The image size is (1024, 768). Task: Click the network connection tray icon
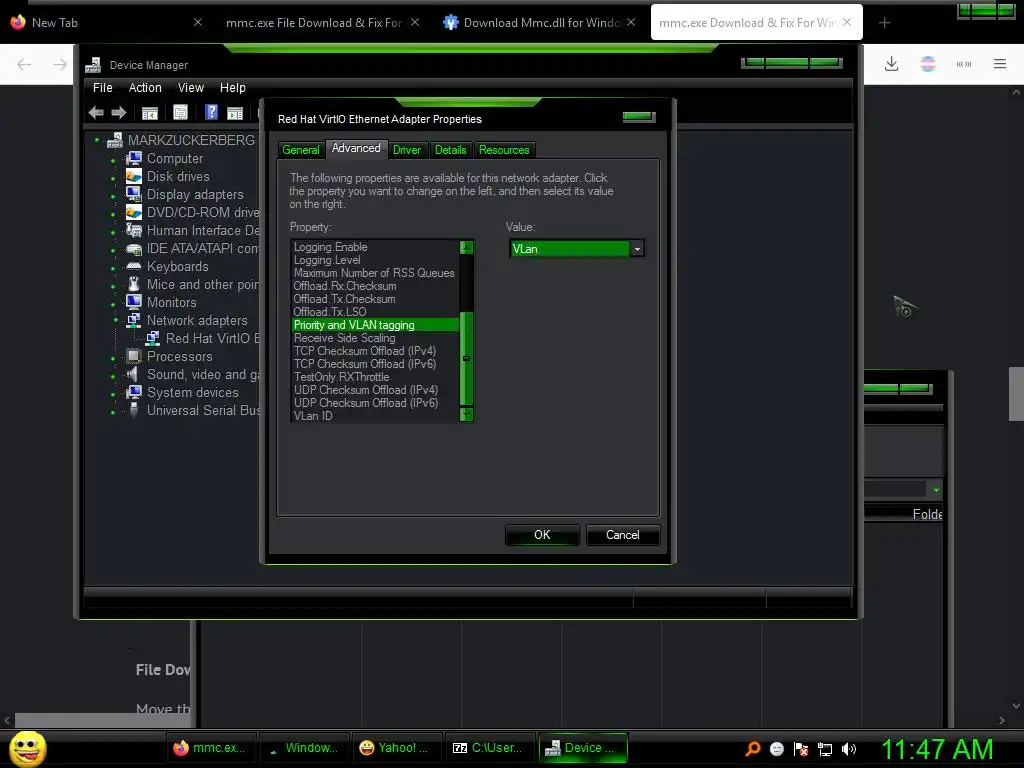point(825,749)
